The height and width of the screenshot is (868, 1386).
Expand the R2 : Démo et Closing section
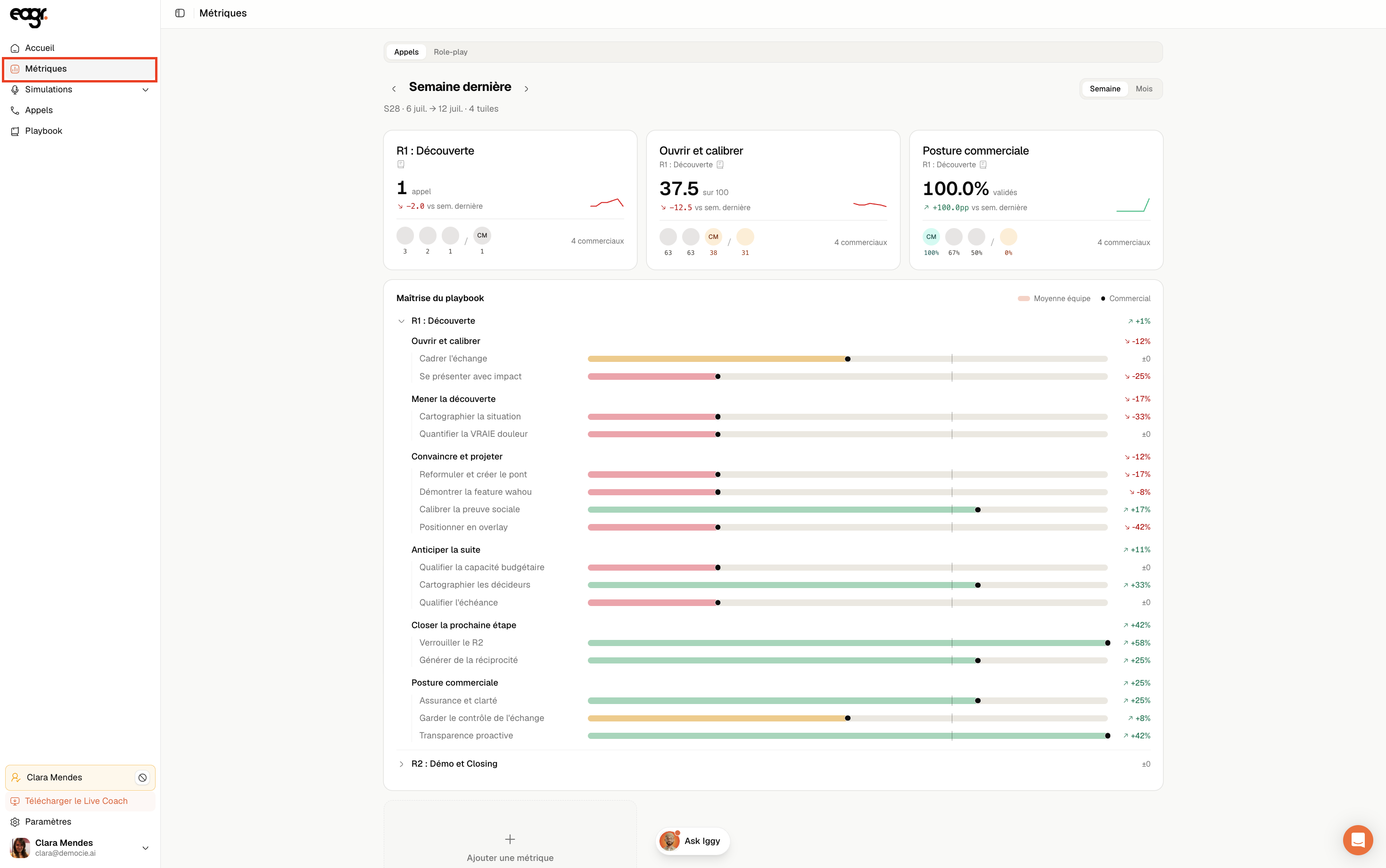[401, 764]
